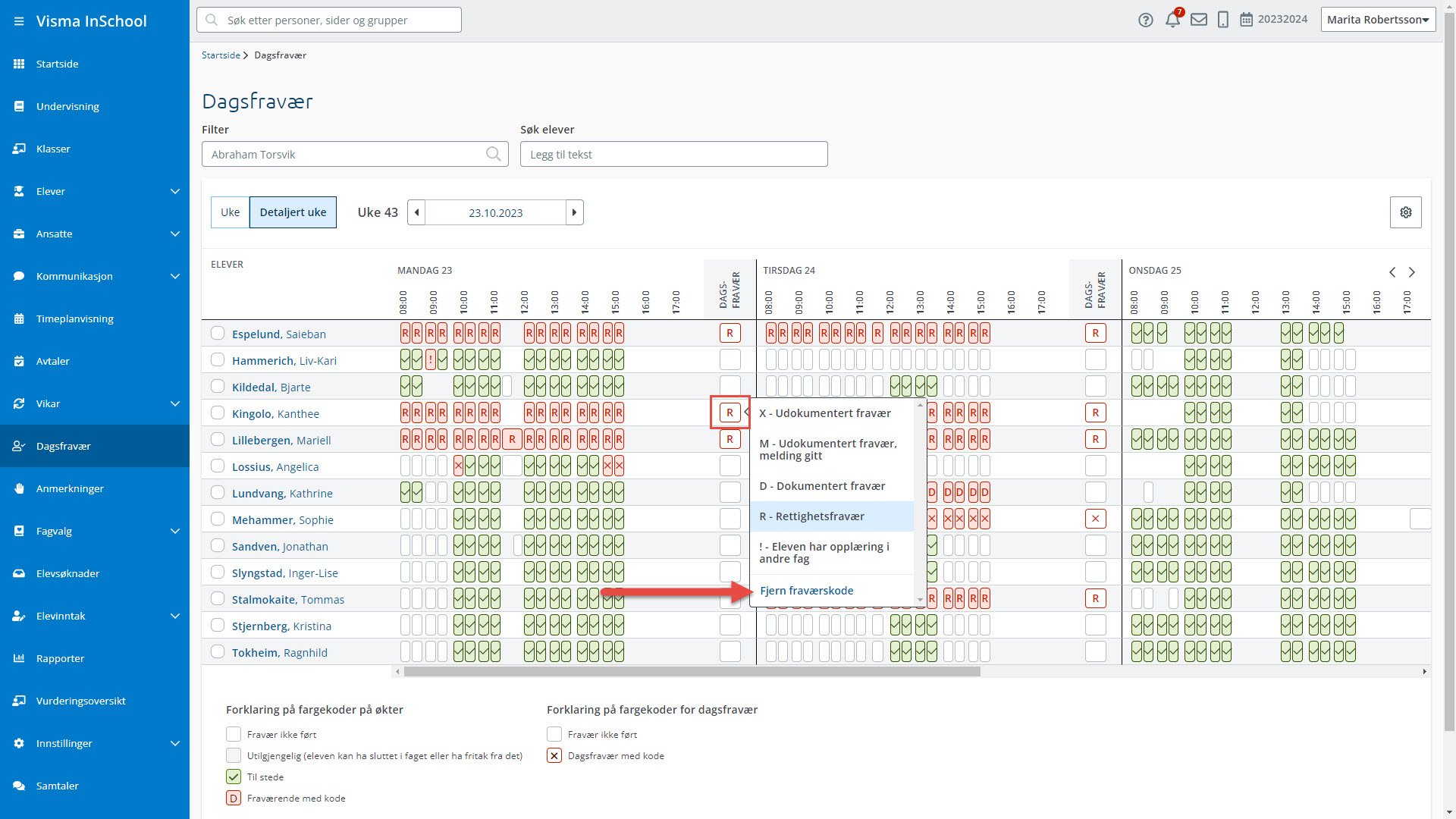Click the mobile phone icon in the header
The width and height of the screenshot is (1456, 819).
pyautogui.click(x=1223, y=20)
